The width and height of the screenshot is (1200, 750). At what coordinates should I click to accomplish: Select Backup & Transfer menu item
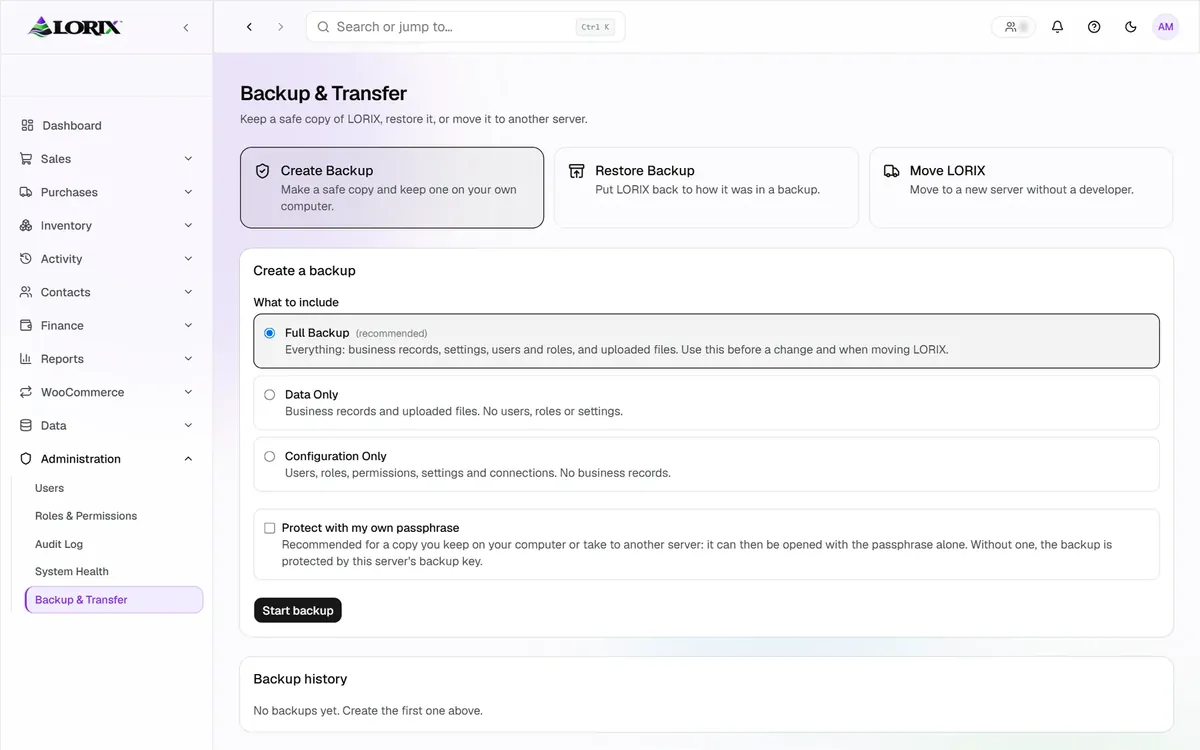[x=114, y=600]
